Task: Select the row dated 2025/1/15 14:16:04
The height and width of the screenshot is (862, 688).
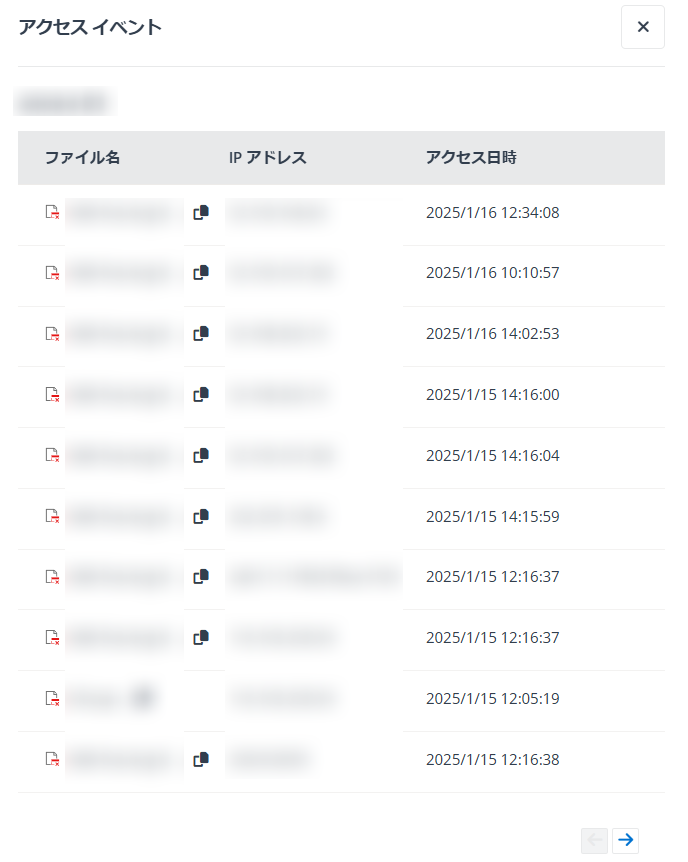Action: (x=341, y=458)
